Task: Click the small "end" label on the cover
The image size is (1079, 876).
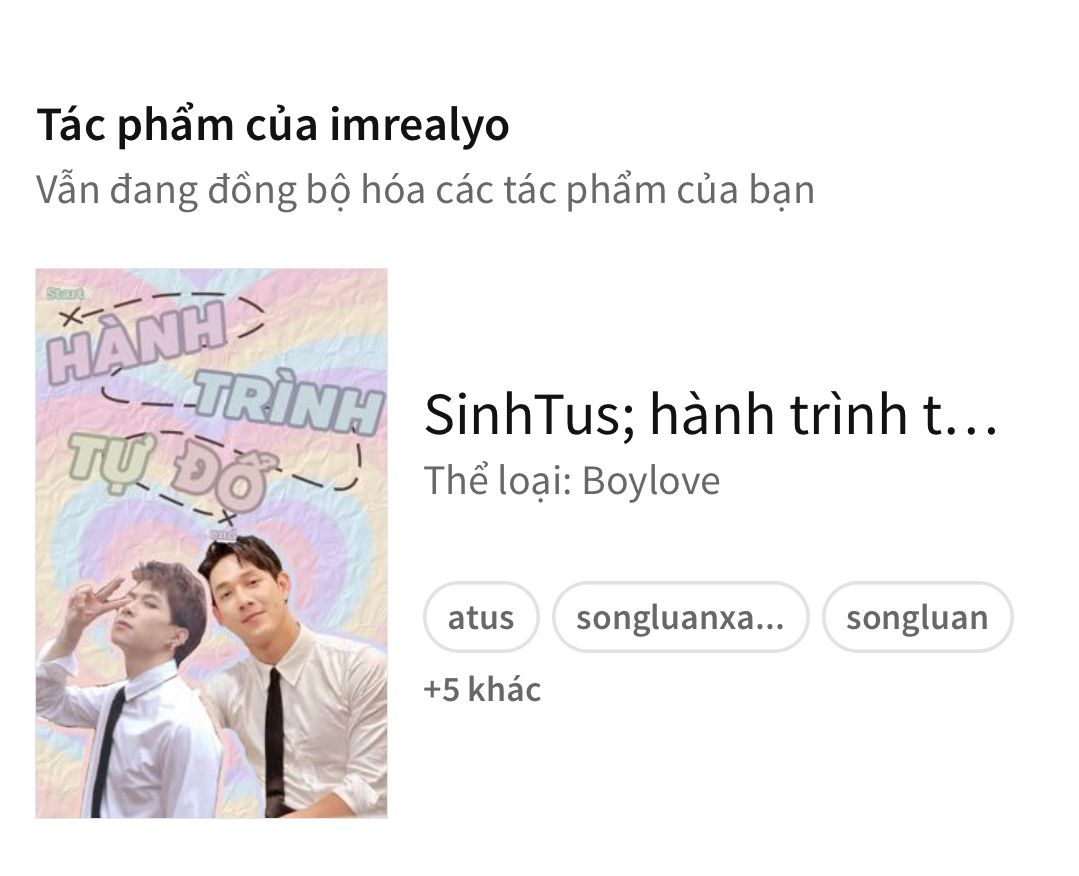Action: click(x=222, y=535)
